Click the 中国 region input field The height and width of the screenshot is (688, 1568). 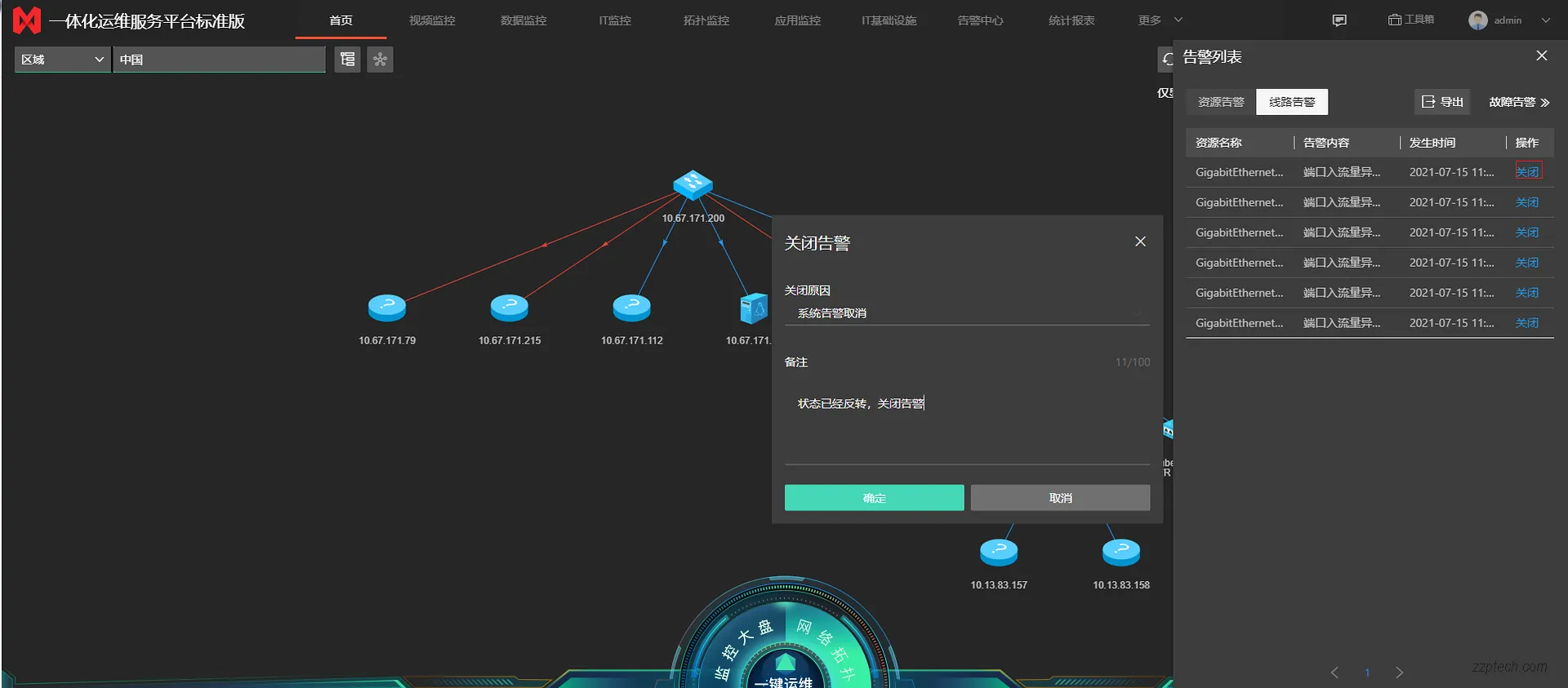219,60
